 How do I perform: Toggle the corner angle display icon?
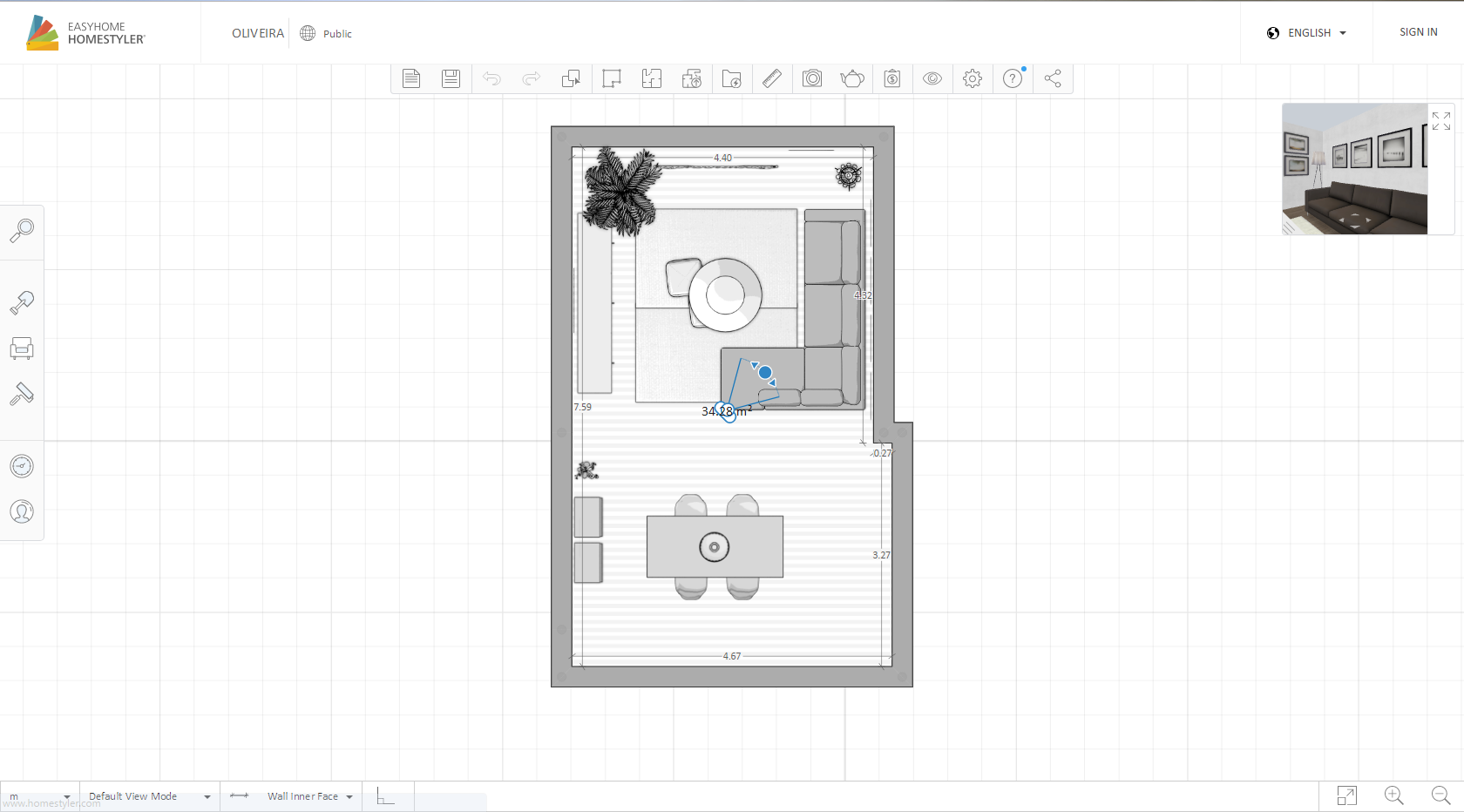[x=385, y=796]
